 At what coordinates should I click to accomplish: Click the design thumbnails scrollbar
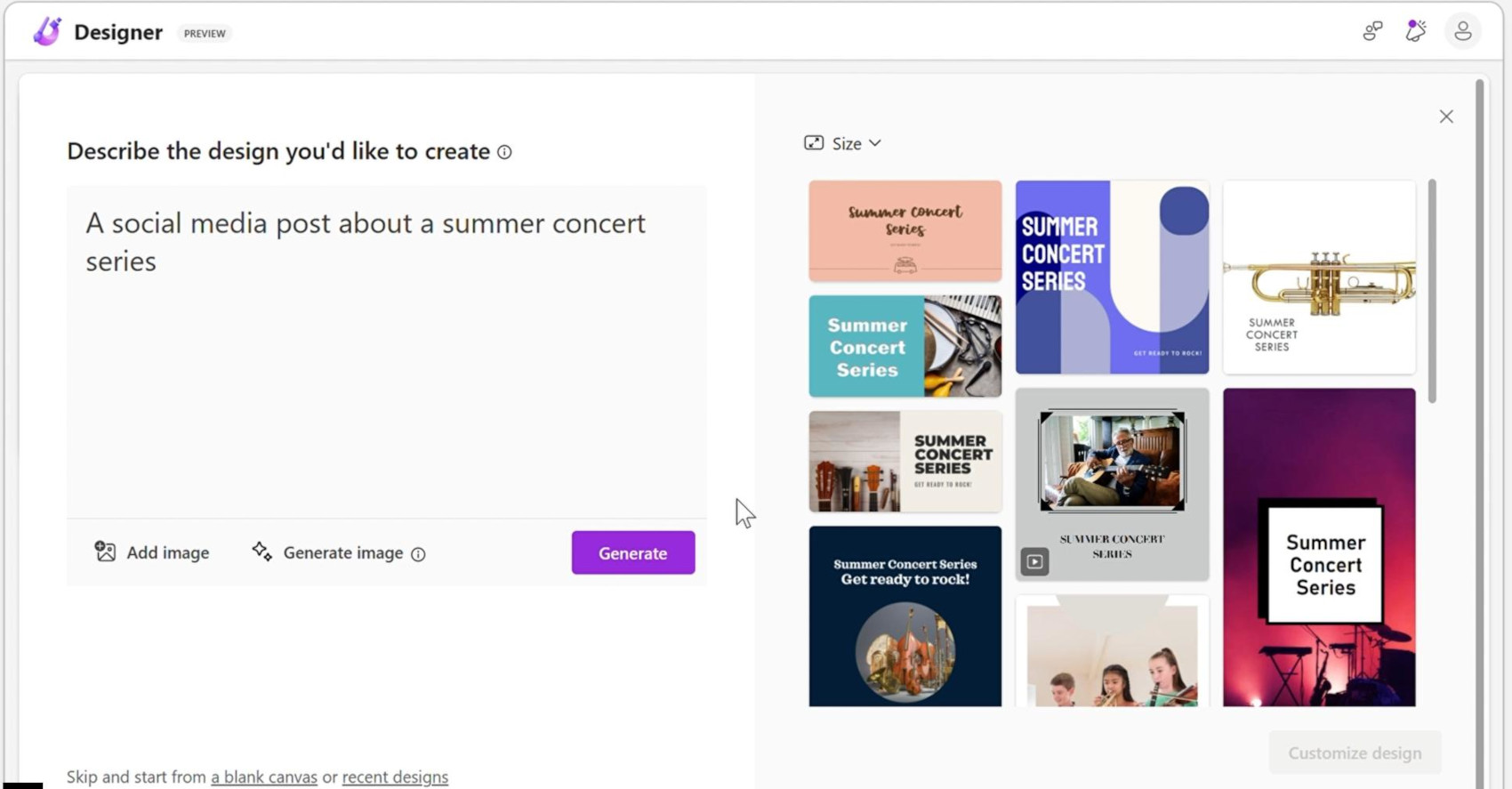coord(1432,291)
